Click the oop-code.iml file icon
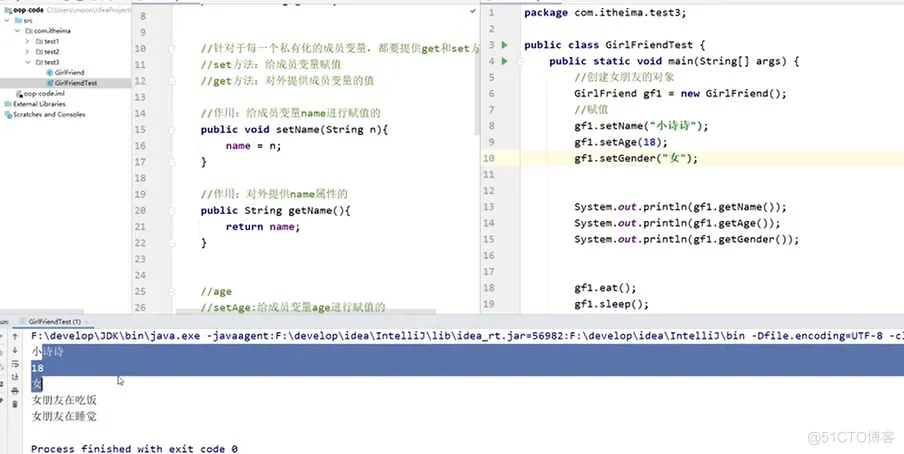 [19, 93]
